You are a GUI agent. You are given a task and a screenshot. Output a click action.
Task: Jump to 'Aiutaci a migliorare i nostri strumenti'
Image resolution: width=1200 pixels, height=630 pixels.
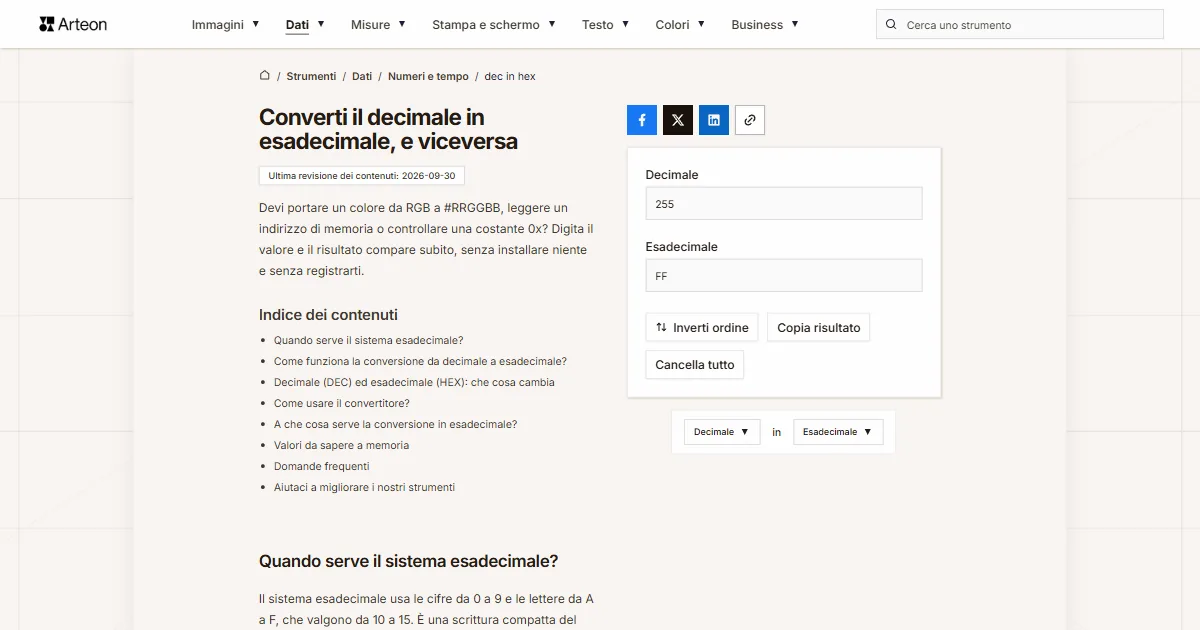point(365,487)
